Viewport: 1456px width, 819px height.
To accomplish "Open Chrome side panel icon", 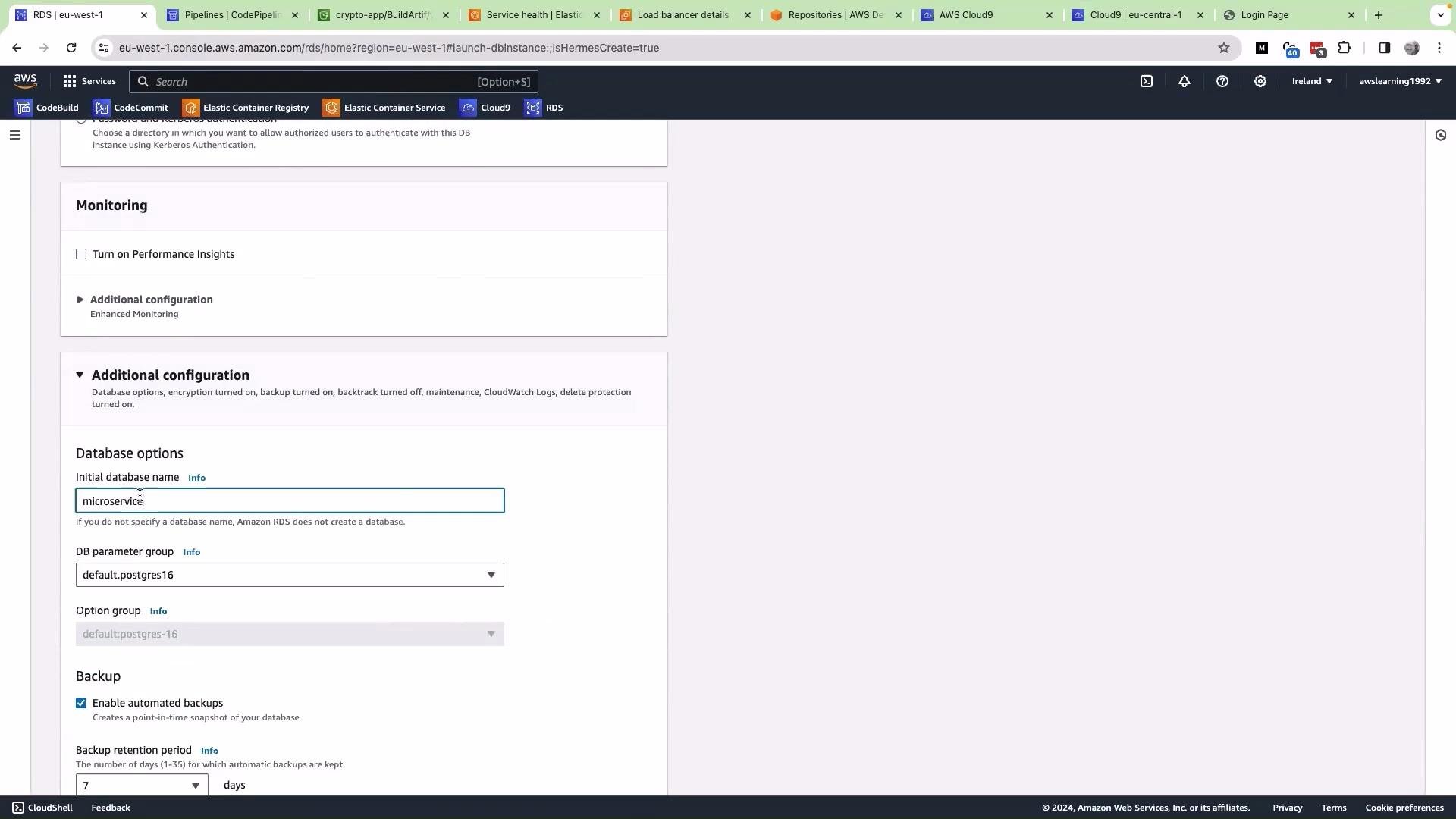I will (x=1384, y=48).
